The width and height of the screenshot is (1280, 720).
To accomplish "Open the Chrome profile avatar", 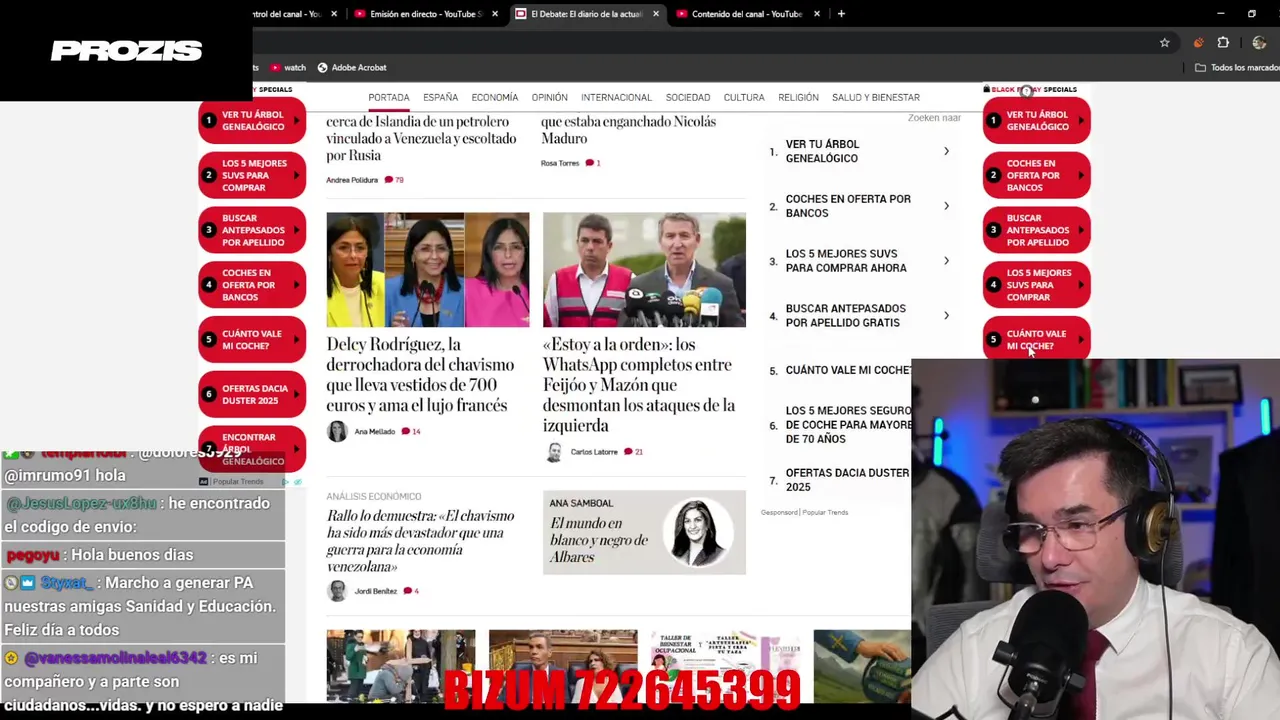I will tap(1260, 43).
